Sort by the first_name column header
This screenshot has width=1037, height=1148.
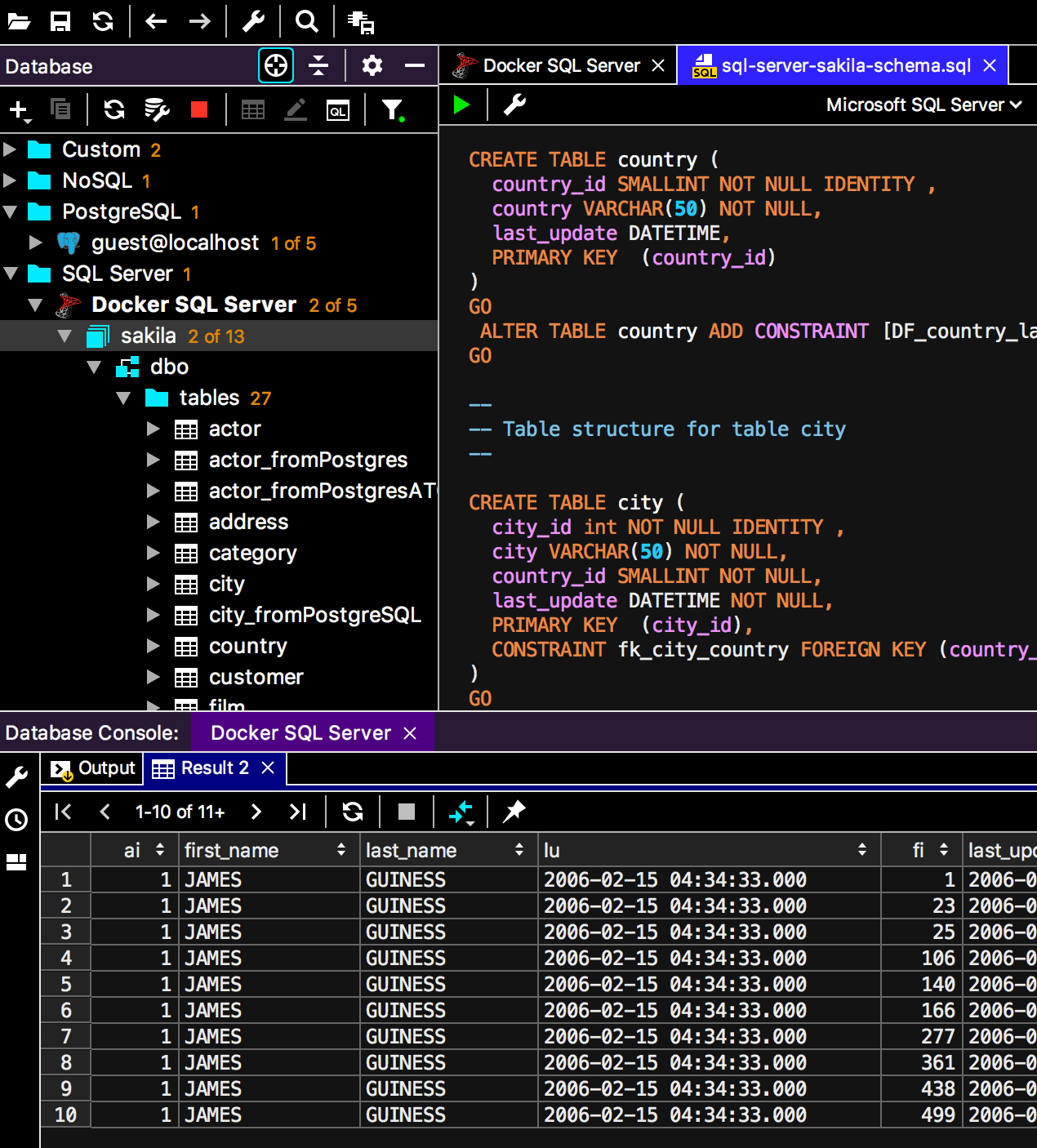click(231, 850)
